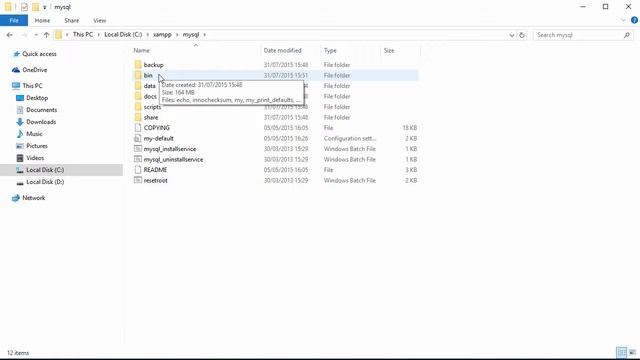Screen dimensions: 640x360
Task: Select the mysql_installservice batch file icon
Action: coord(138,149)
